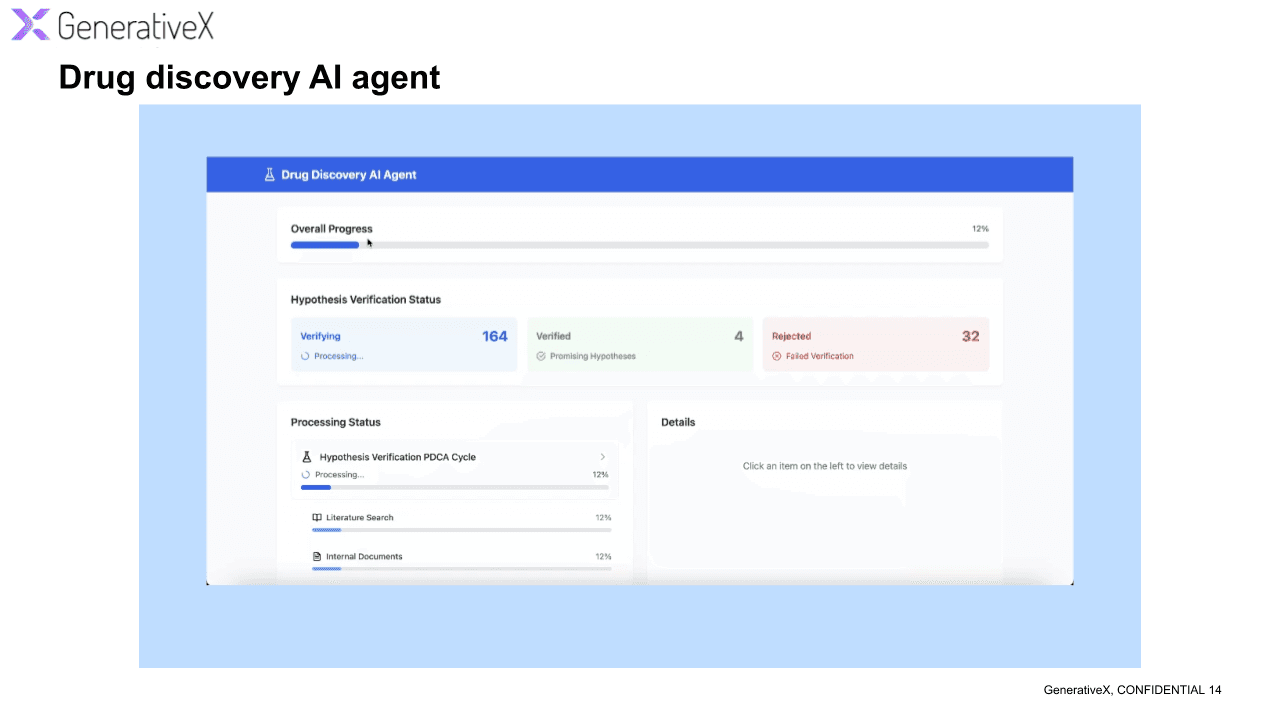Click the spinner icon under the PDCA Cycle title

pos(306,475)
